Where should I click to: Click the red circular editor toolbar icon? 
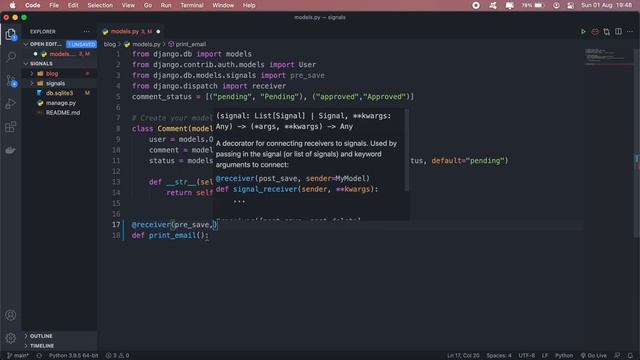click(x=595, y=31)
